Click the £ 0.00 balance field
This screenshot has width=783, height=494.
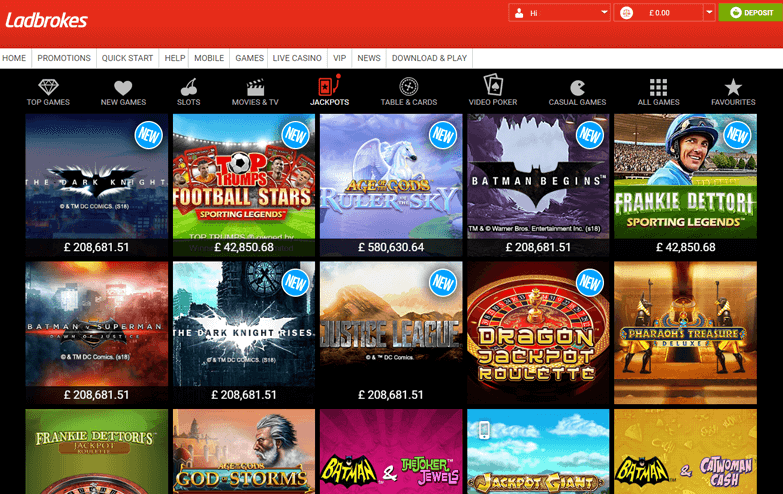point(659,13)
